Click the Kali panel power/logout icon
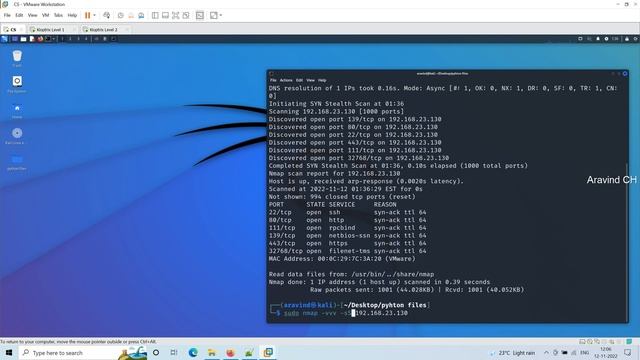640x360 pixels. pos(635,39)
